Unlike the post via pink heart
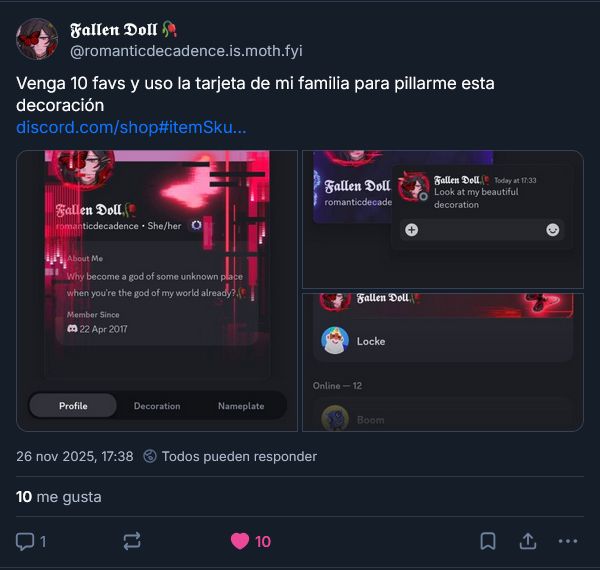The height and width of the screenshot is (570, 600). 240,541
